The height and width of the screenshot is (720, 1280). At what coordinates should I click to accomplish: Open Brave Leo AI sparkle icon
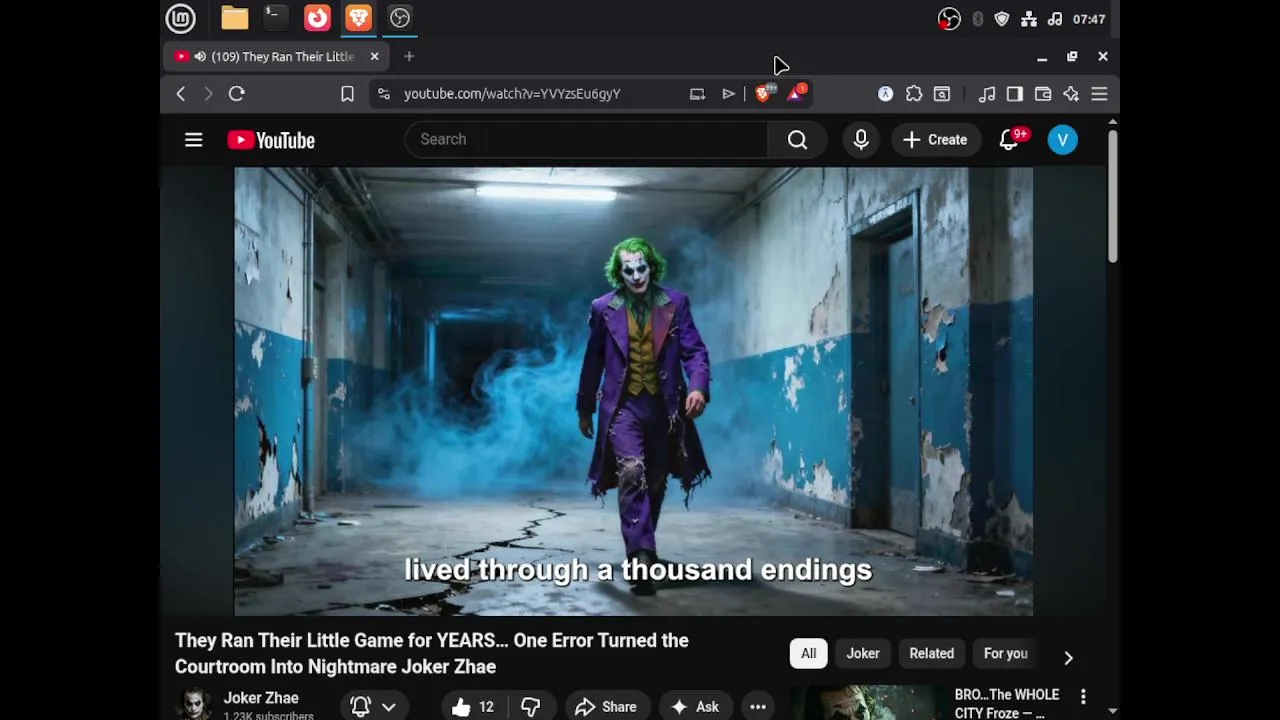pos(1071,94)
